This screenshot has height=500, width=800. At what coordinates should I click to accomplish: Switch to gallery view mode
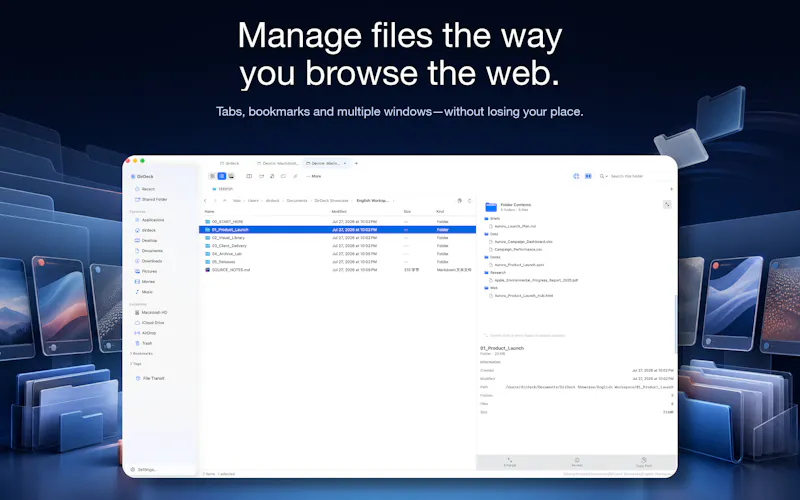(231, 176)
